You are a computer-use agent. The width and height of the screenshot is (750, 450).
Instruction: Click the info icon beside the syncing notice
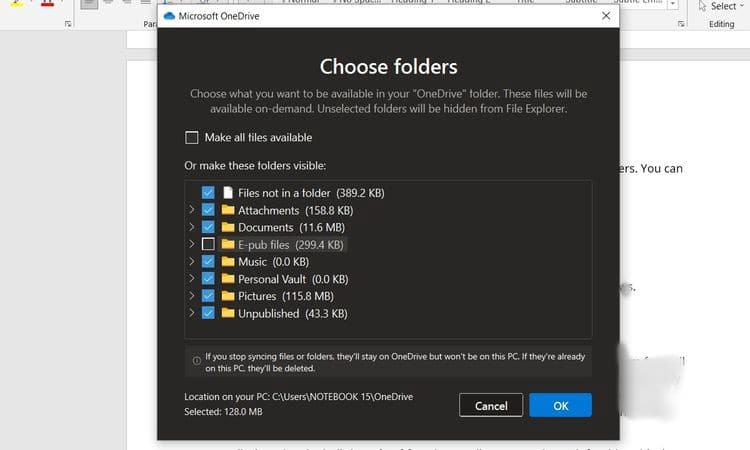click(x=197, y=361)
